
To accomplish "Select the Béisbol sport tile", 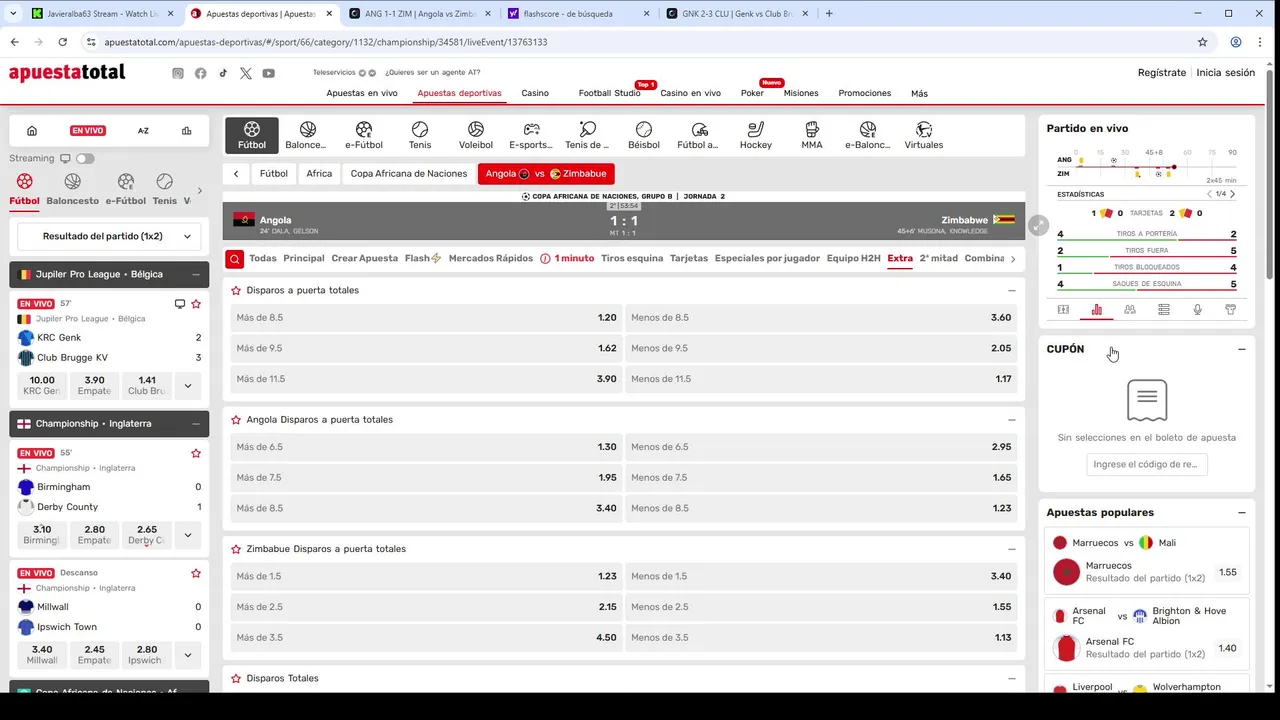I will point(644,135).
